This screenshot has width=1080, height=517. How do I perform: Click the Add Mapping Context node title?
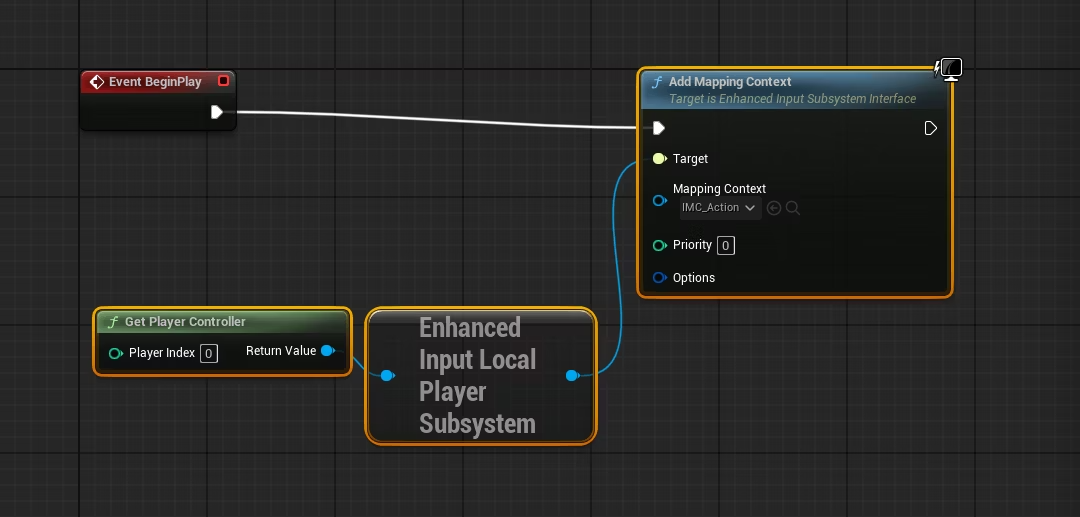(x=730, y=81)
